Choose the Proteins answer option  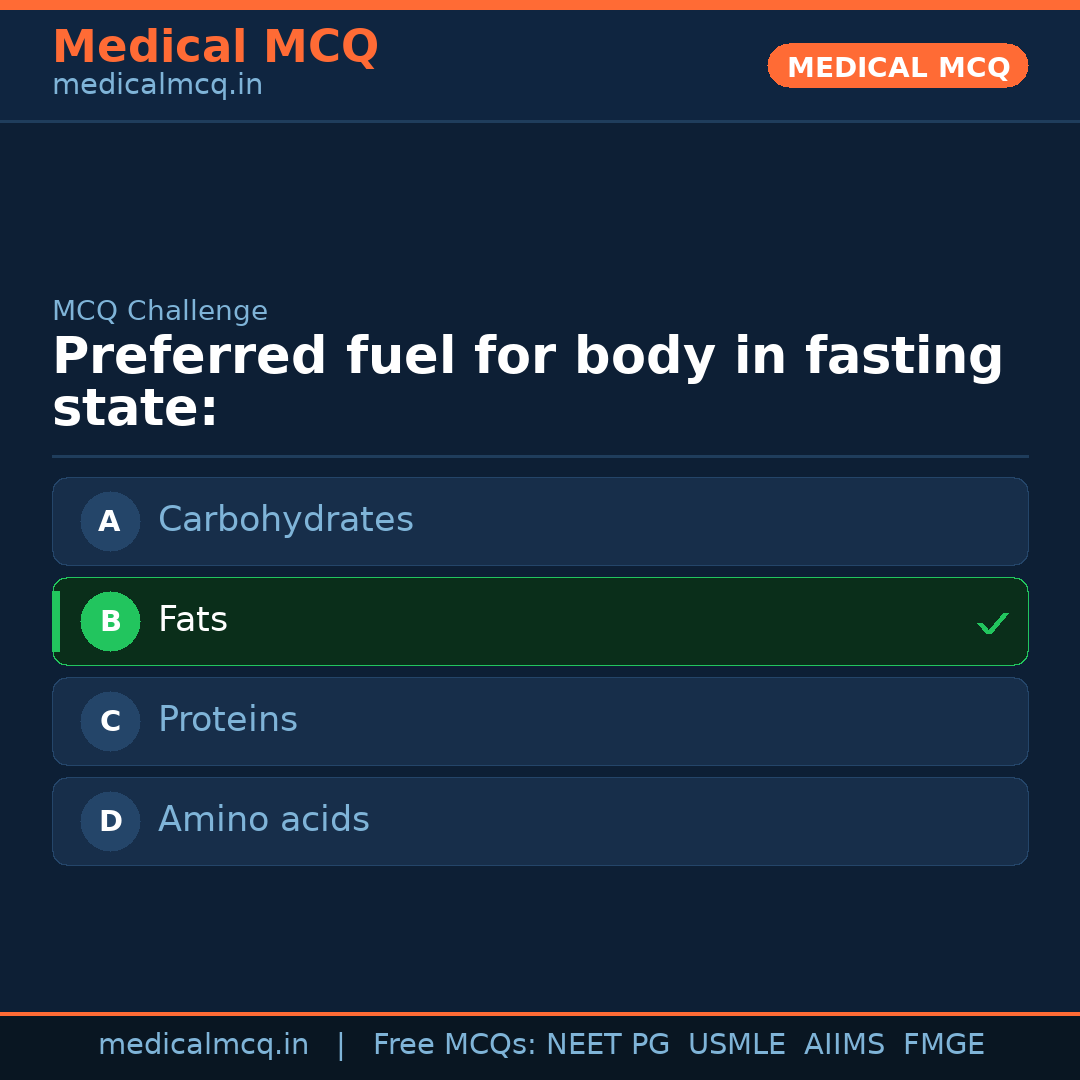(540, 721)
